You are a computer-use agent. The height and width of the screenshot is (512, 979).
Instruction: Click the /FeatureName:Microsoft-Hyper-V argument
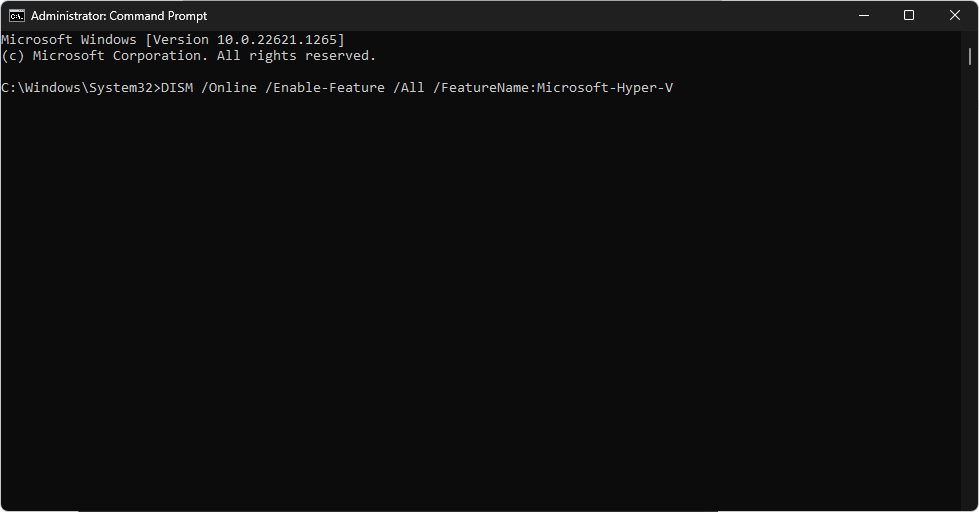point(553,88)
